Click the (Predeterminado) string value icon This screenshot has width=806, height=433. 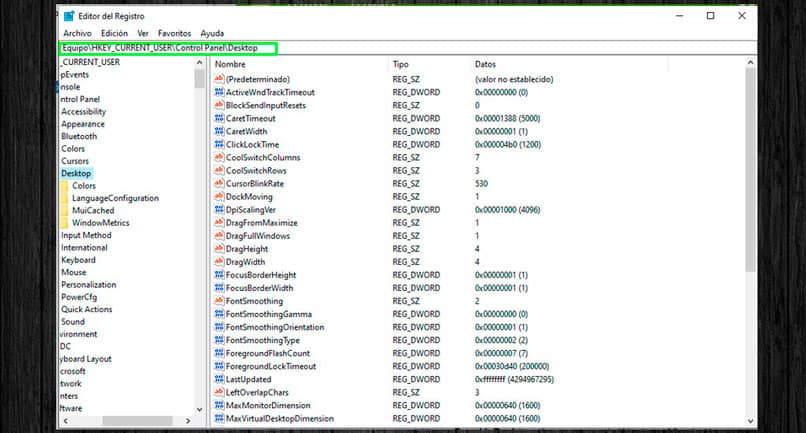pyautogui.click(x=219, y=79)
